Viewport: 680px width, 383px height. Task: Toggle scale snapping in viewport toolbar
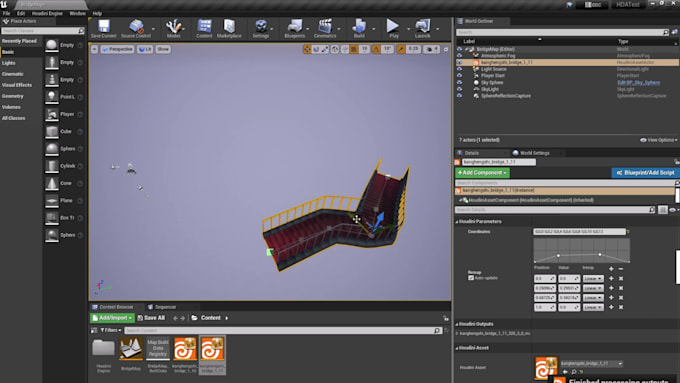point(401,49)
